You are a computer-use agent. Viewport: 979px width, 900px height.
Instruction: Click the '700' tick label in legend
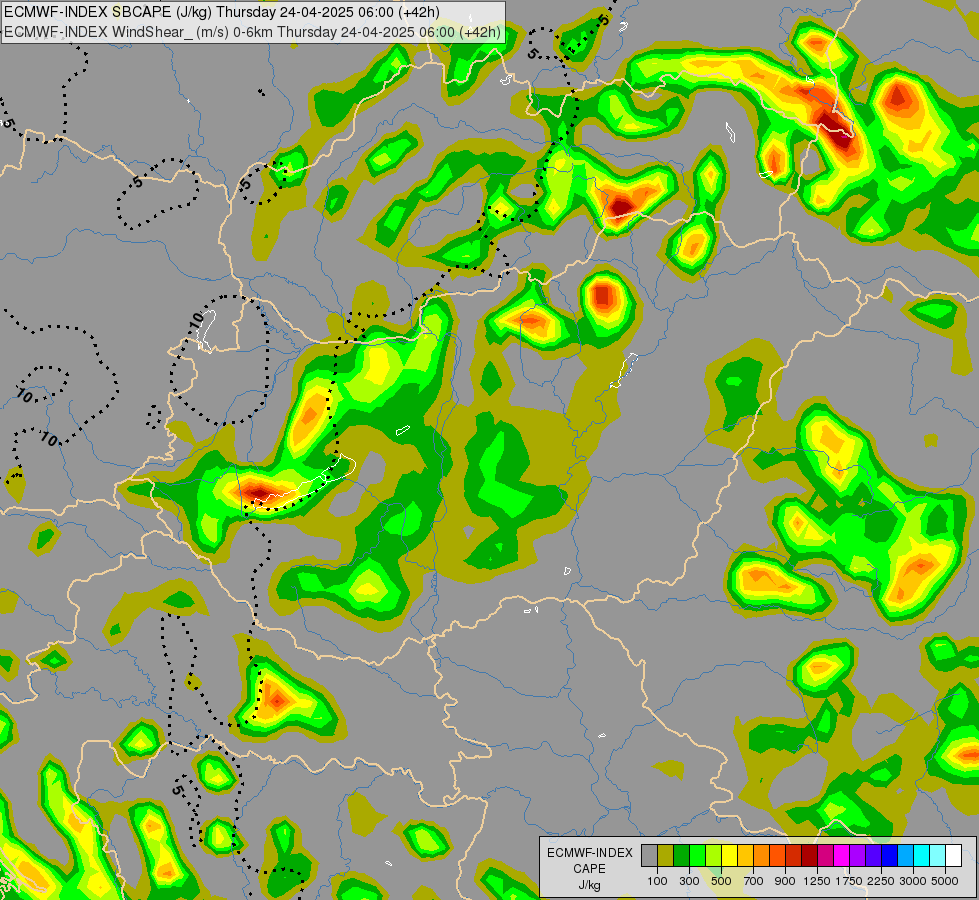point(754,881)
